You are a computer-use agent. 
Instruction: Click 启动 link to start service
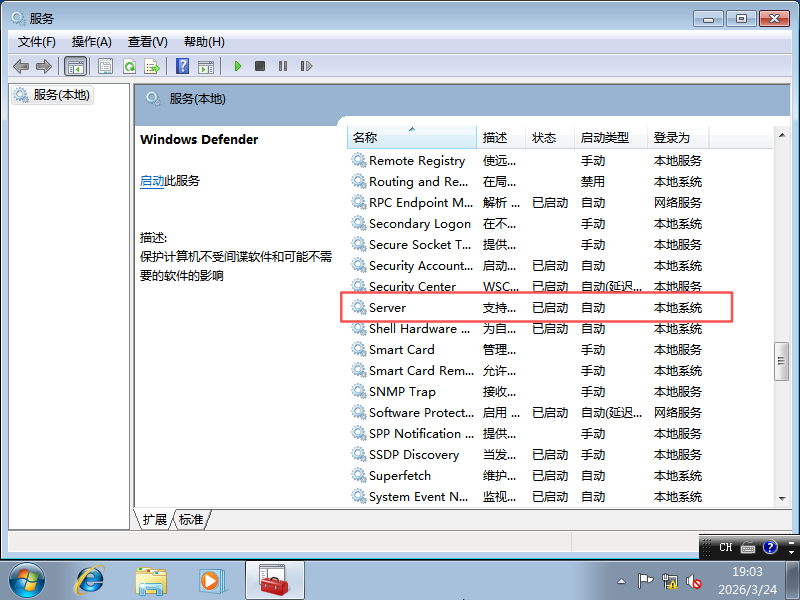(152, 181)
